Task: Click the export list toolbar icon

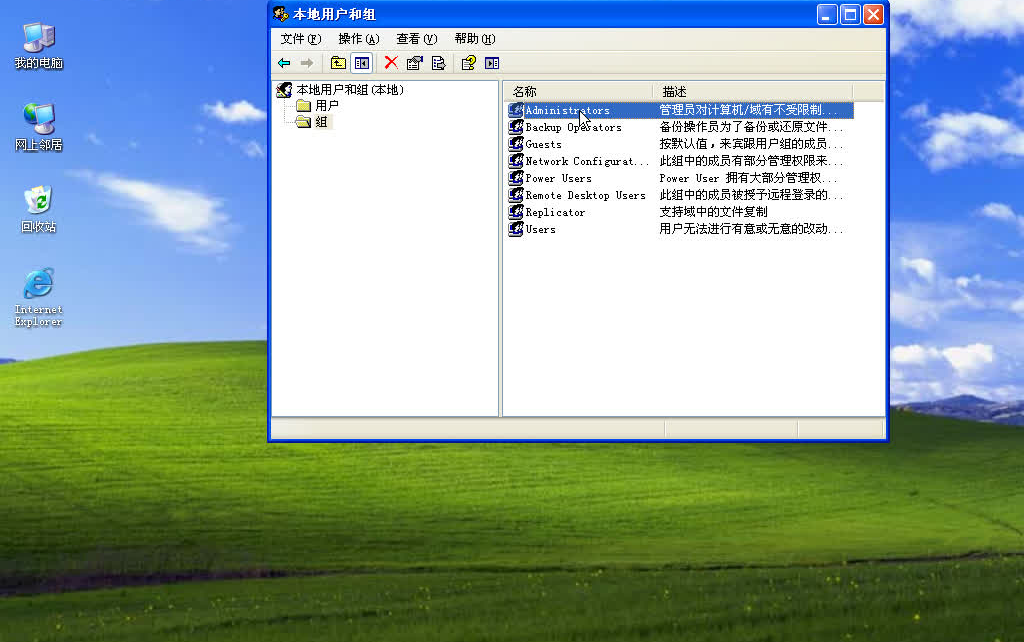Action: 438,62
